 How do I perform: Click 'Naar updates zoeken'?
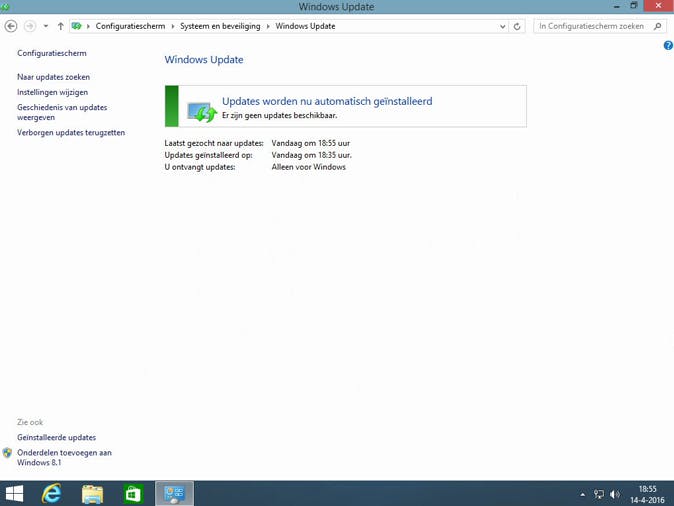point(53,77)
